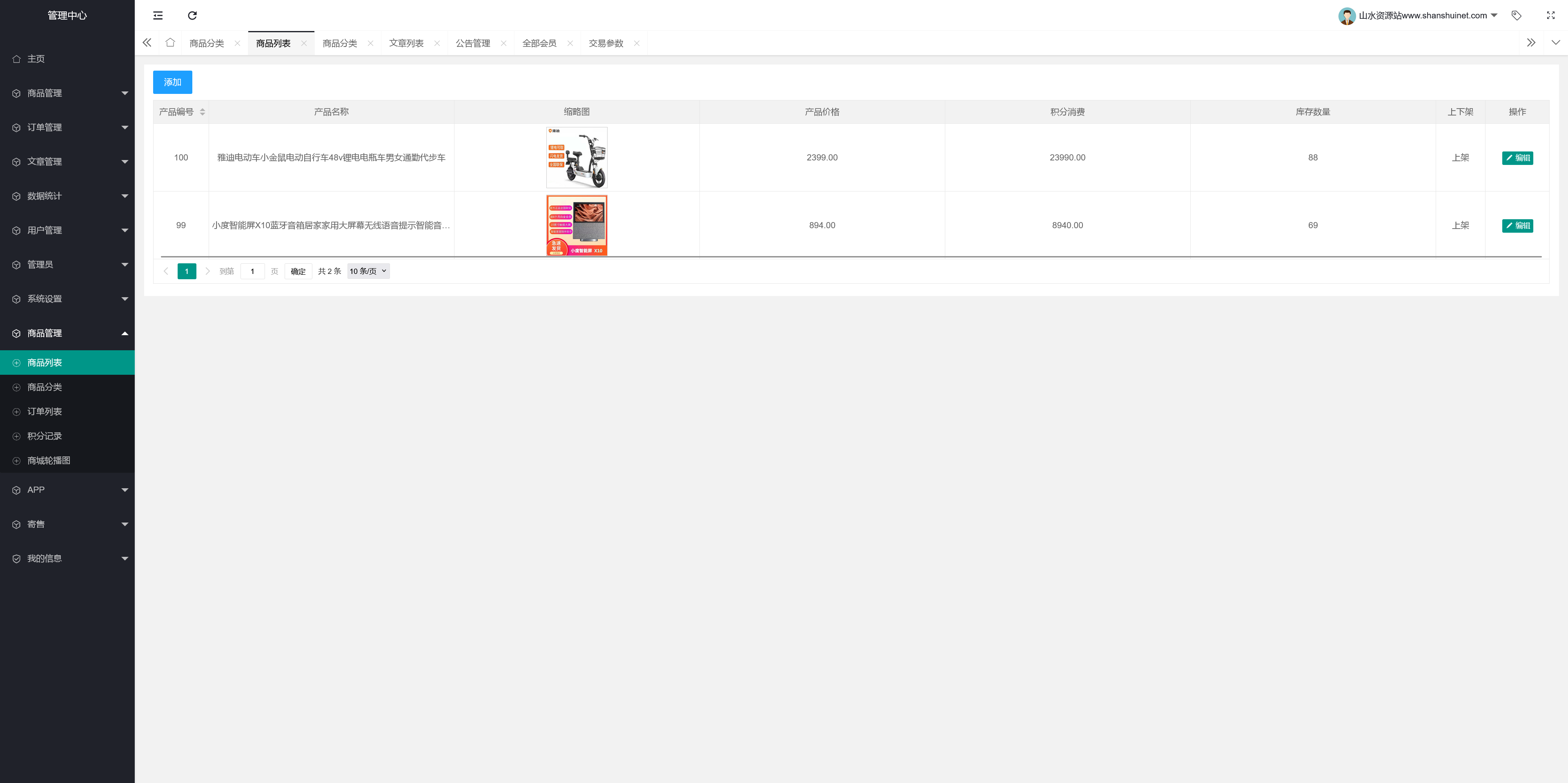Close the 文章列表 tab
The height and width of the screenshot is (783, 1568).
pyautogui.click(x=437, y=43)
